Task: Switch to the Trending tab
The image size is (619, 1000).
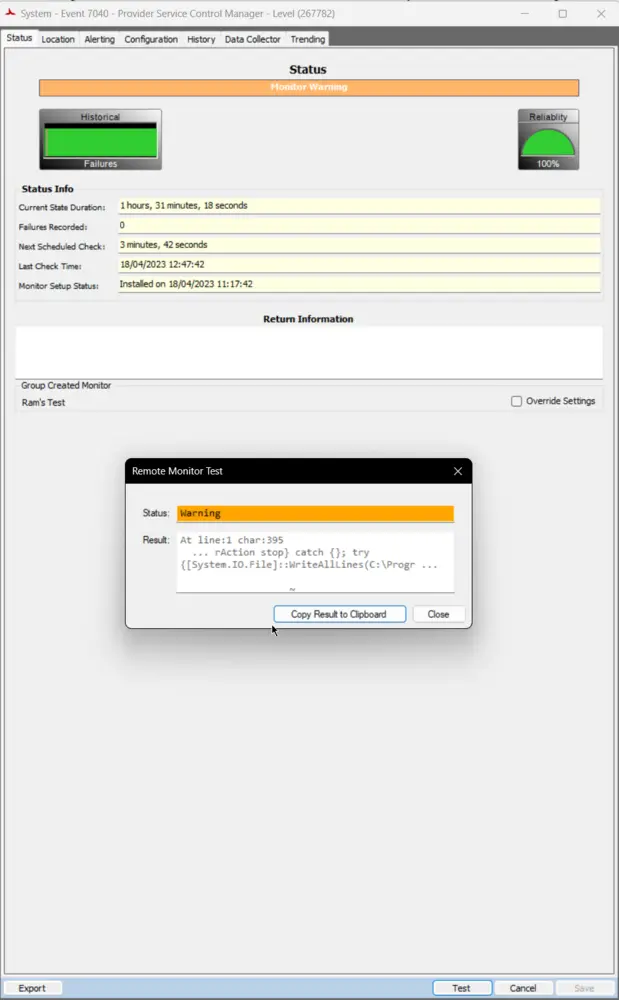Action: [307, 39]
